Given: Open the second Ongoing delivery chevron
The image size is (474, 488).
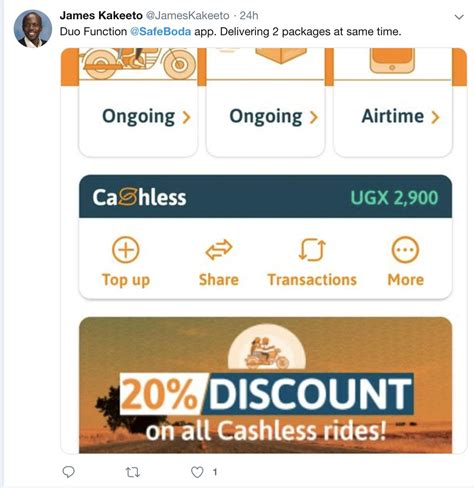Looking at the screenshot, I should coord(313,117).
